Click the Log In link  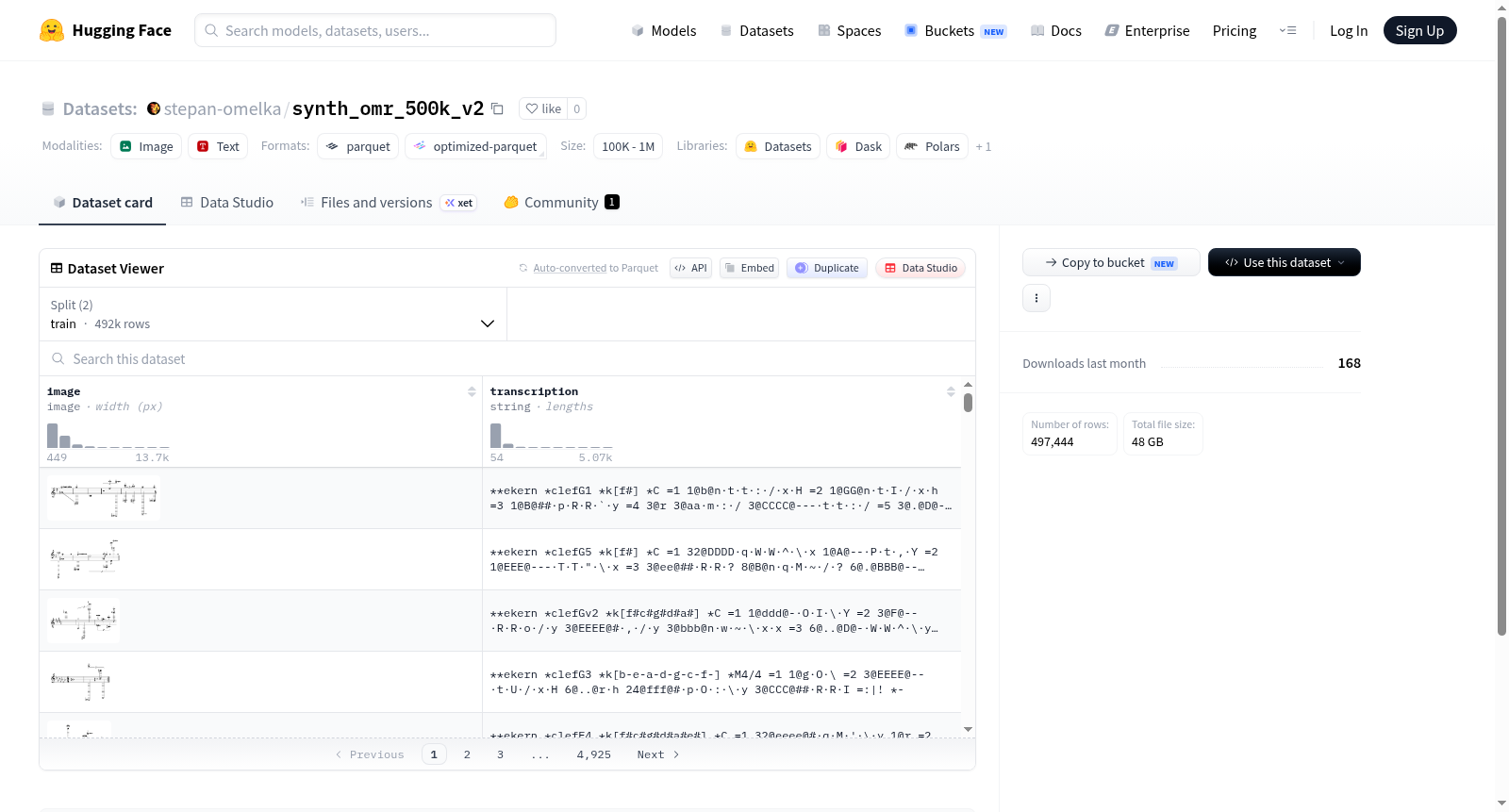1349,30
